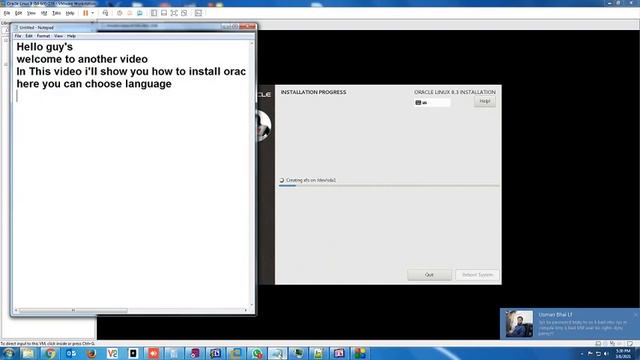Click Quit in the installation progress screen
Image resolution: width=640 pixels, height=360 pixels.
pos(429,275)
